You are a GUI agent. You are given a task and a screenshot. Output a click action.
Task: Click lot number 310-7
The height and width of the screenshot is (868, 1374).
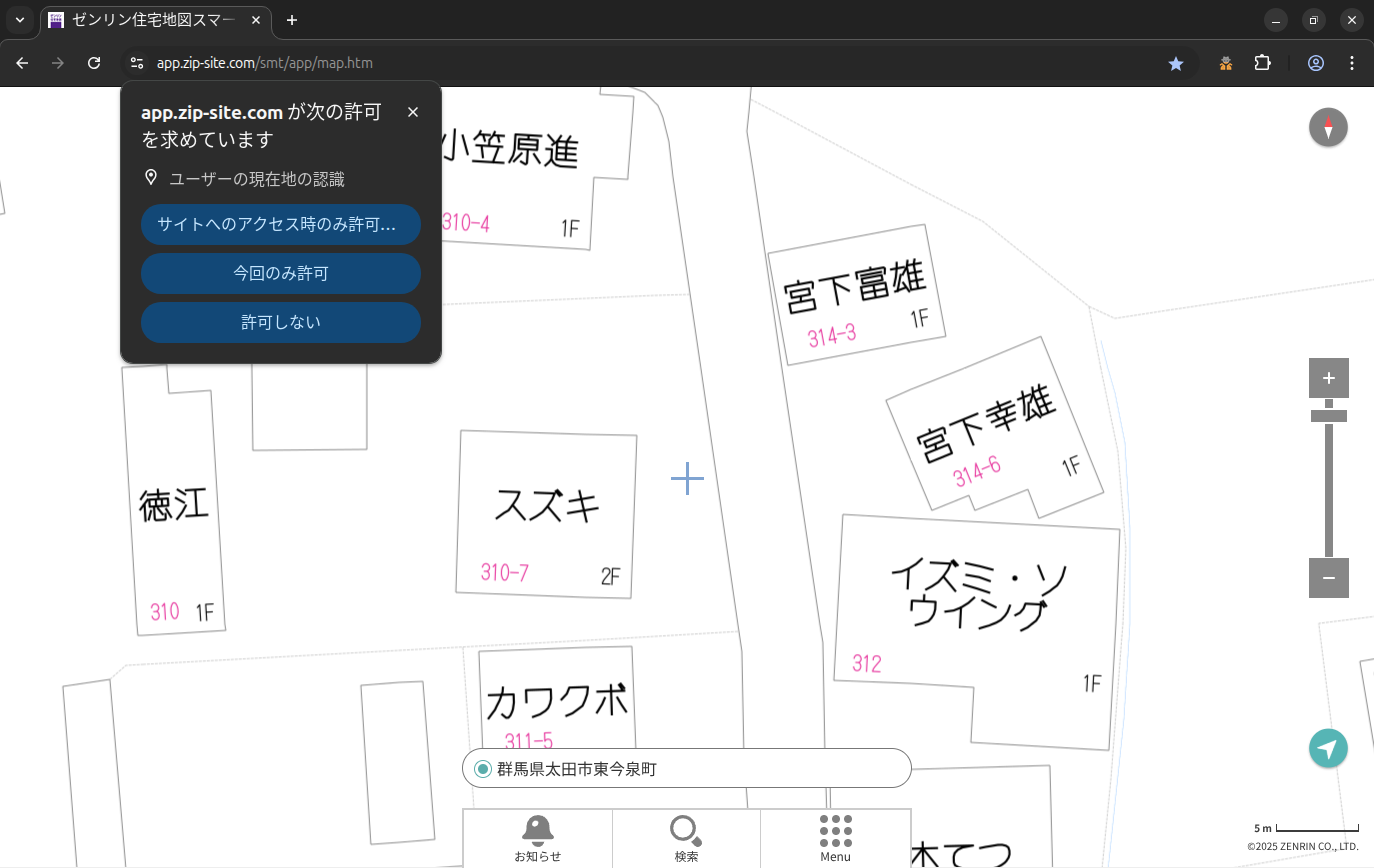(x=505, y=572)
